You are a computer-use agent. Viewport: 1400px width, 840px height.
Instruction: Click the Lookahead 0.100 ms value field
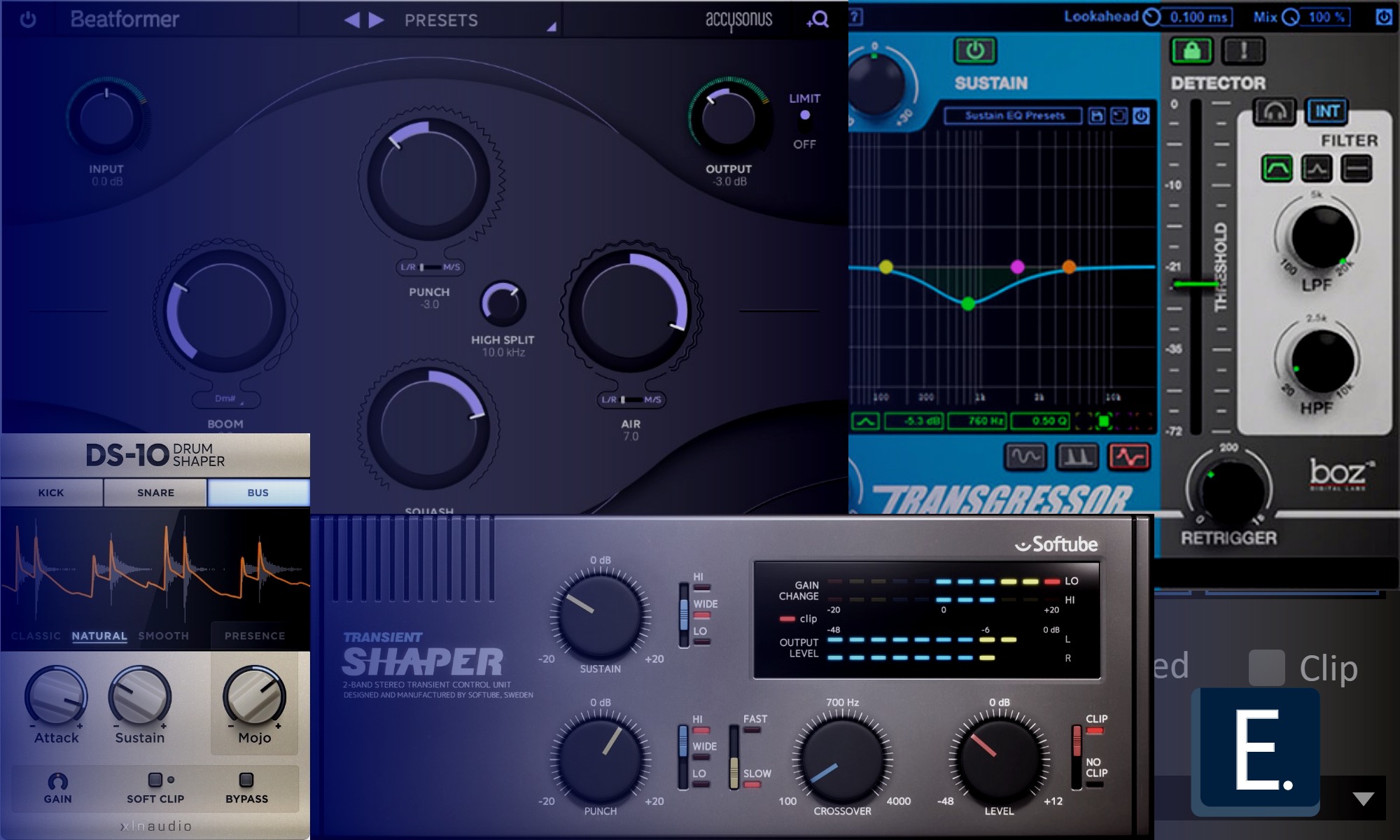[x=1197, y=17]
